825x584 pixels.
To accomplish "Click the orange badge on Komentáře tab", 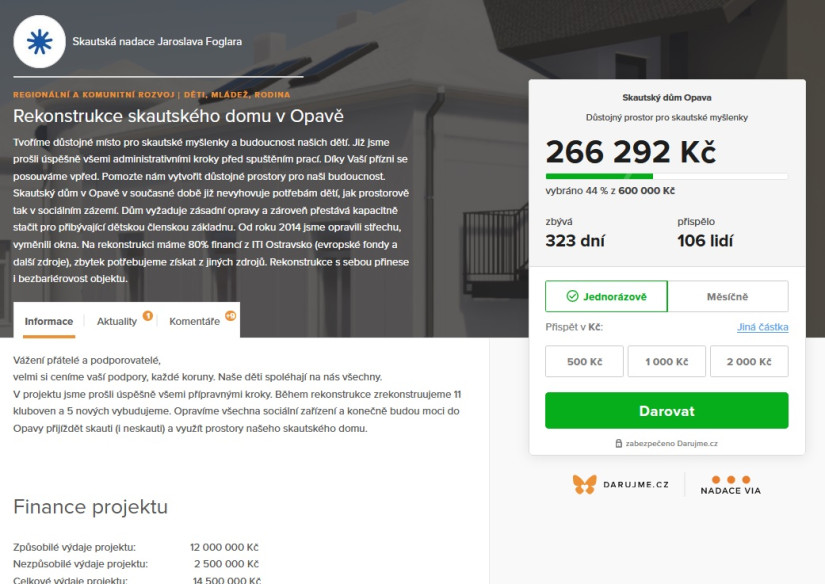I will click(x=230, y=316).
